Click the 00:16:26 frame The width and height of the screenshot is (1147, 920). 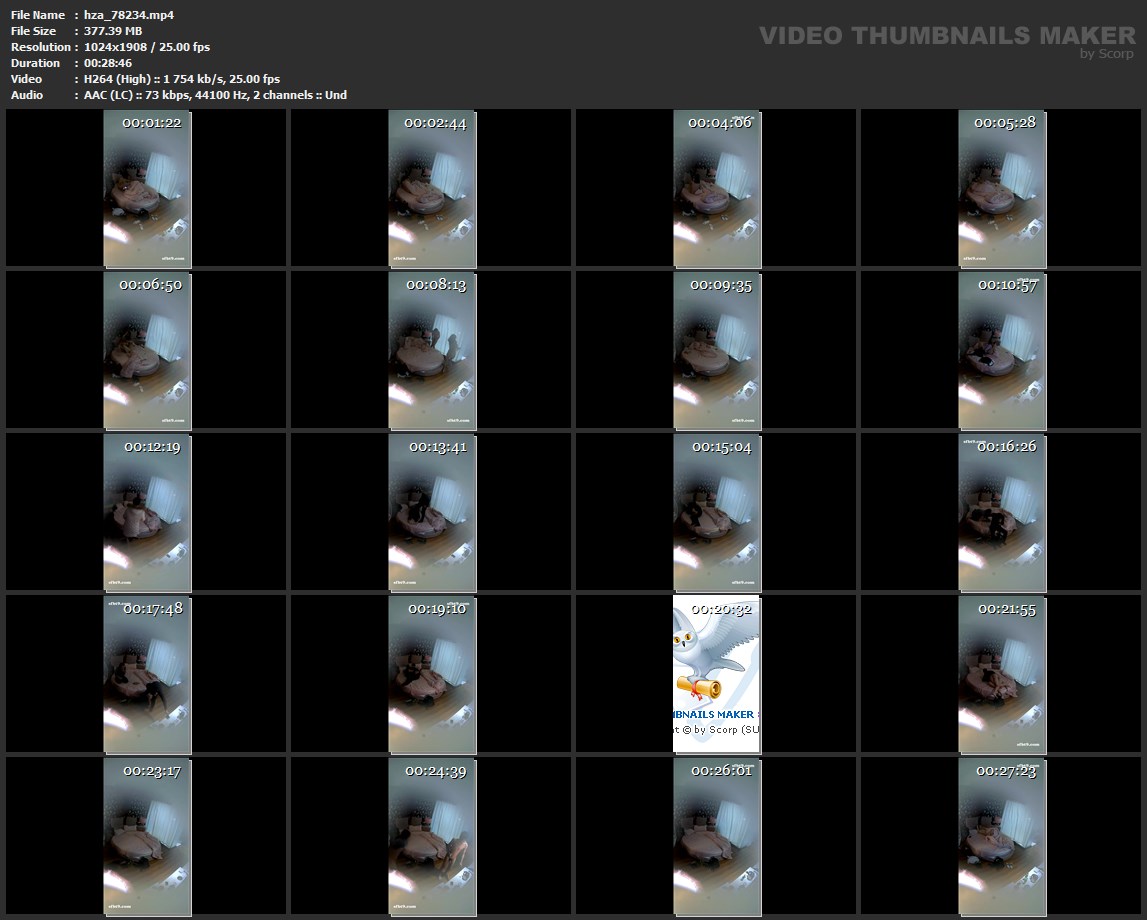tap(1002, 513)
